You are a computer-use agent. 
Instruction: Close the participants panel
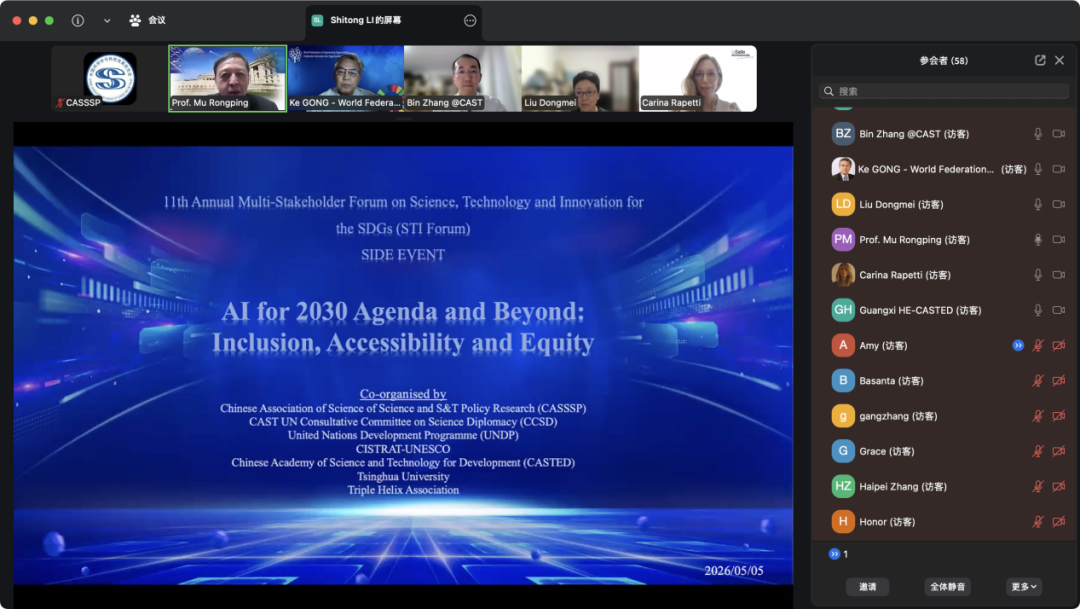1059,61
